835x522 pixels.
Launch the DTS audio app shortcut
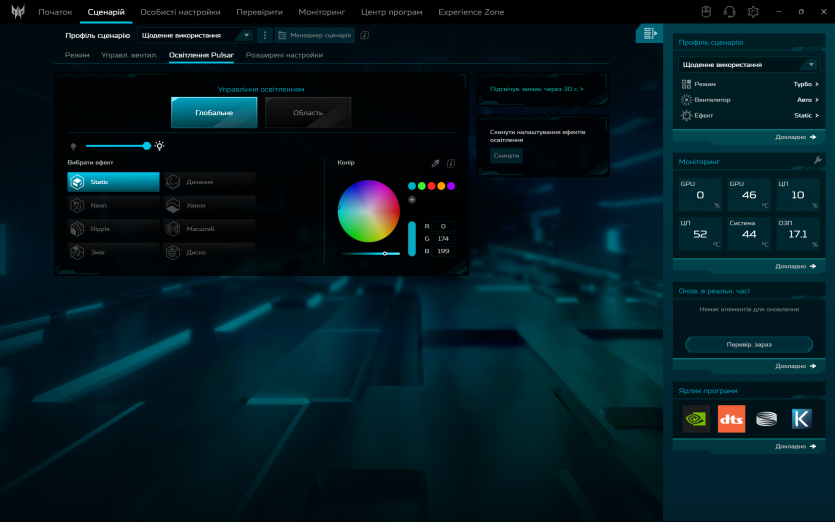[731, 419]
